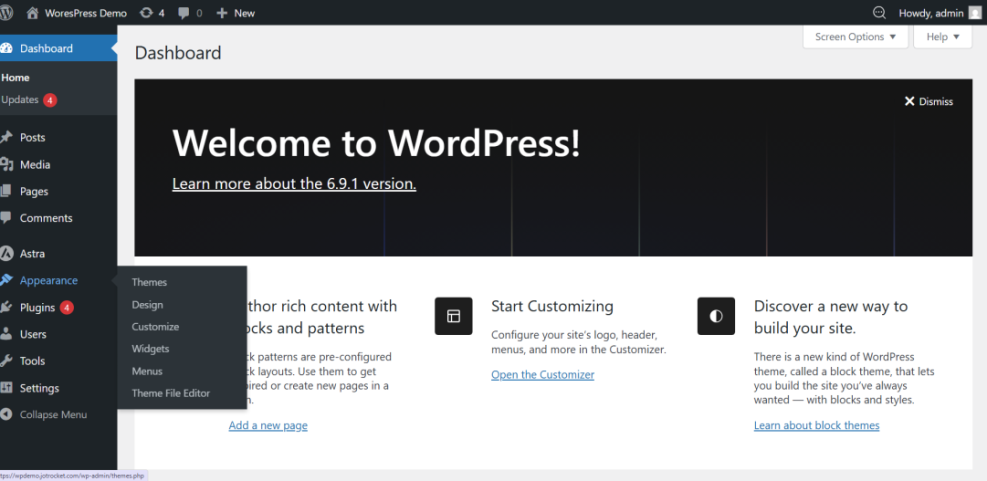Open the comments bubble icon in admin bar
This screenshot has height=481, width=987.
coord(184,13)
